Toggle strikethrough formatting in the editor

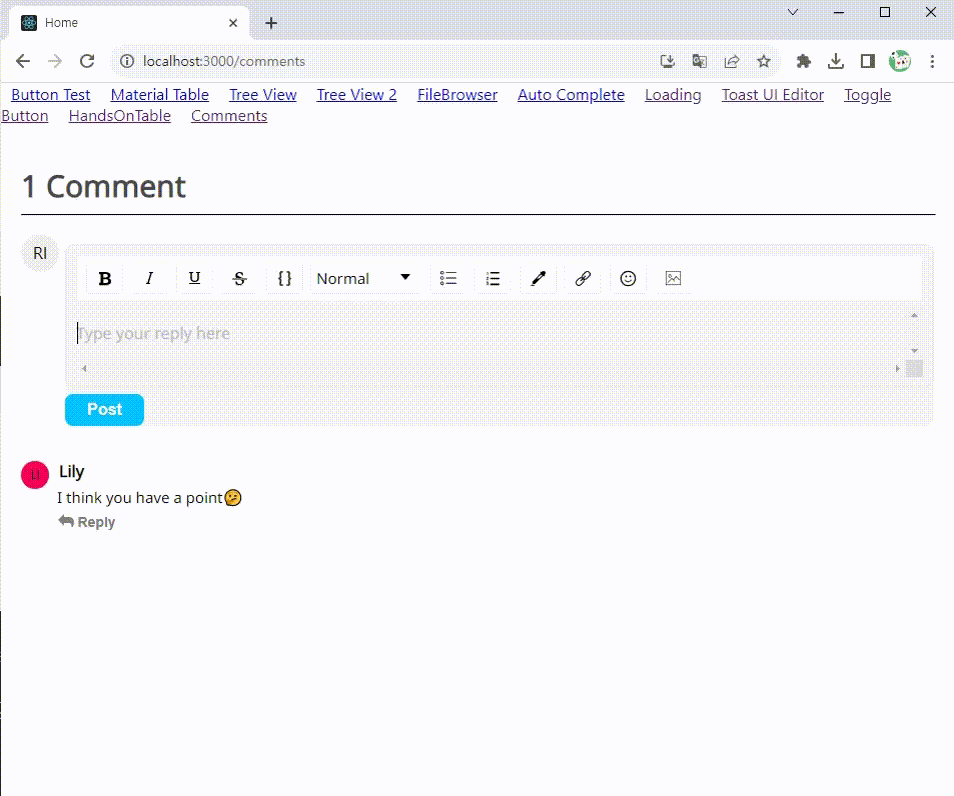point(240,279)
